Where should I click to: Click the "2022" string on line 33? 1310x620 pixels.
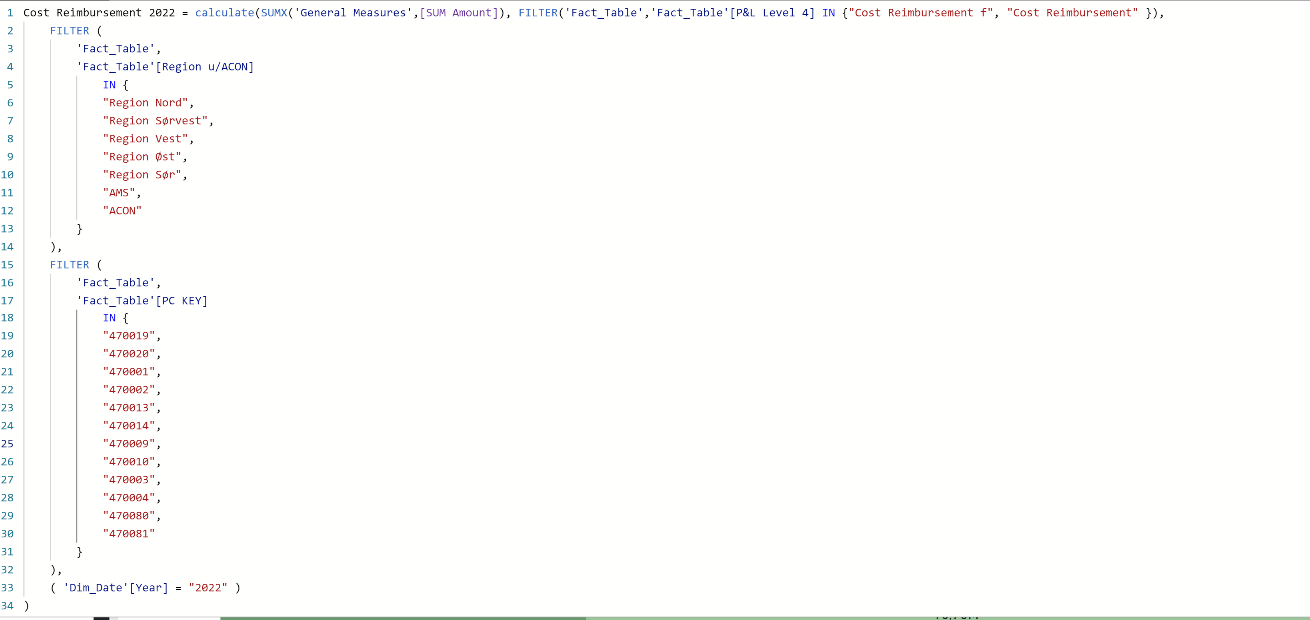tap(208, 588)
